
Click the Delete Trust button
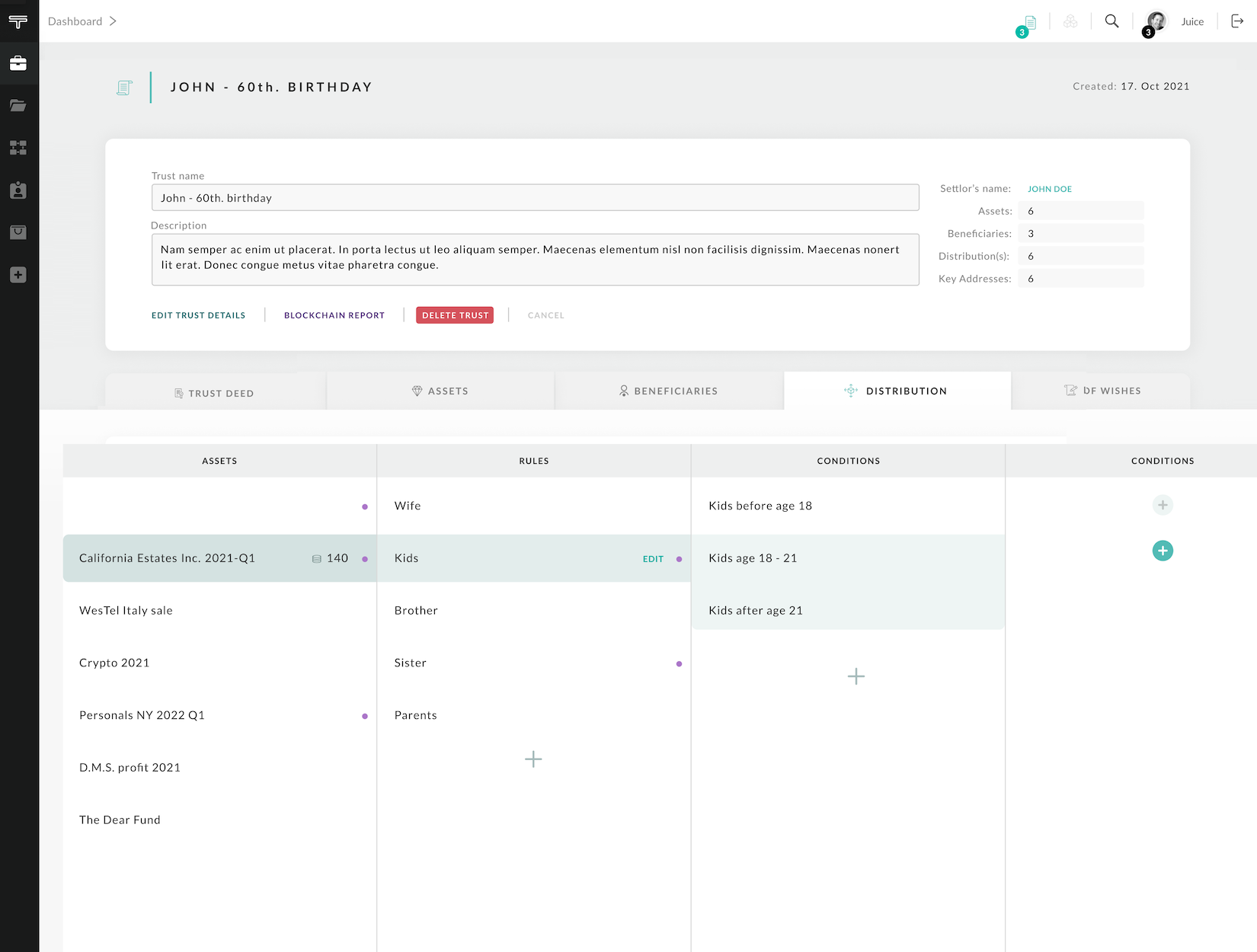click(x=455, y=315)
